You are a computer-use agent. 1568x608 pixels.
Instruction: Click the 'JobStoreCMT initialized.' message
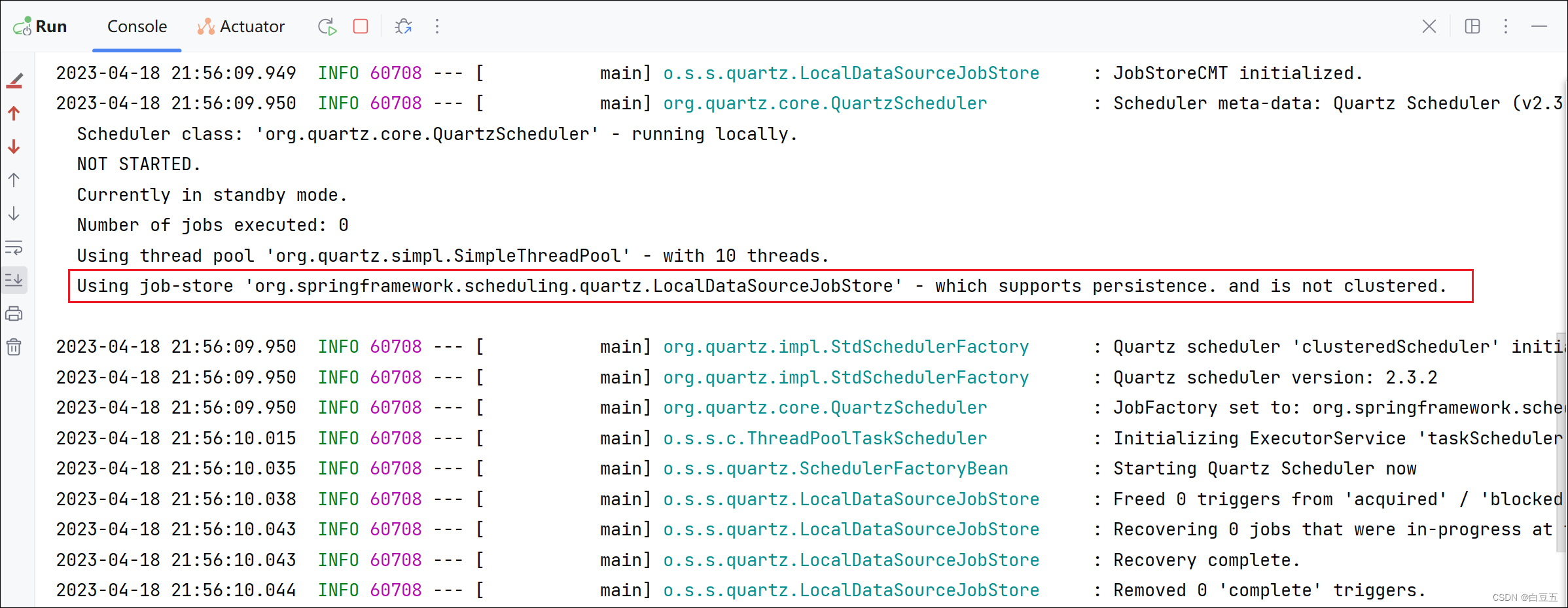[x=1238, y=73]
